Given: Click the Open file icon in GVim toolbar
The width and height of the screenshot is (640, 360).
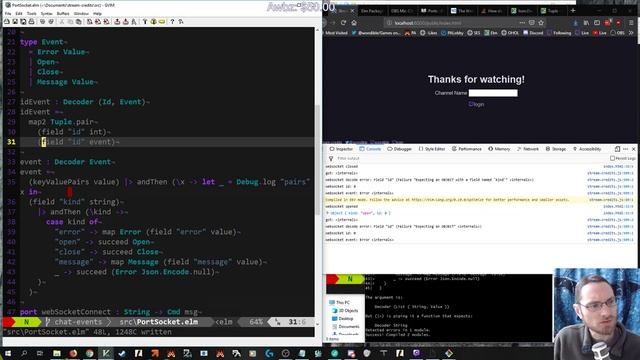Looking at the screenshot, I should click(x=7, y=22).
